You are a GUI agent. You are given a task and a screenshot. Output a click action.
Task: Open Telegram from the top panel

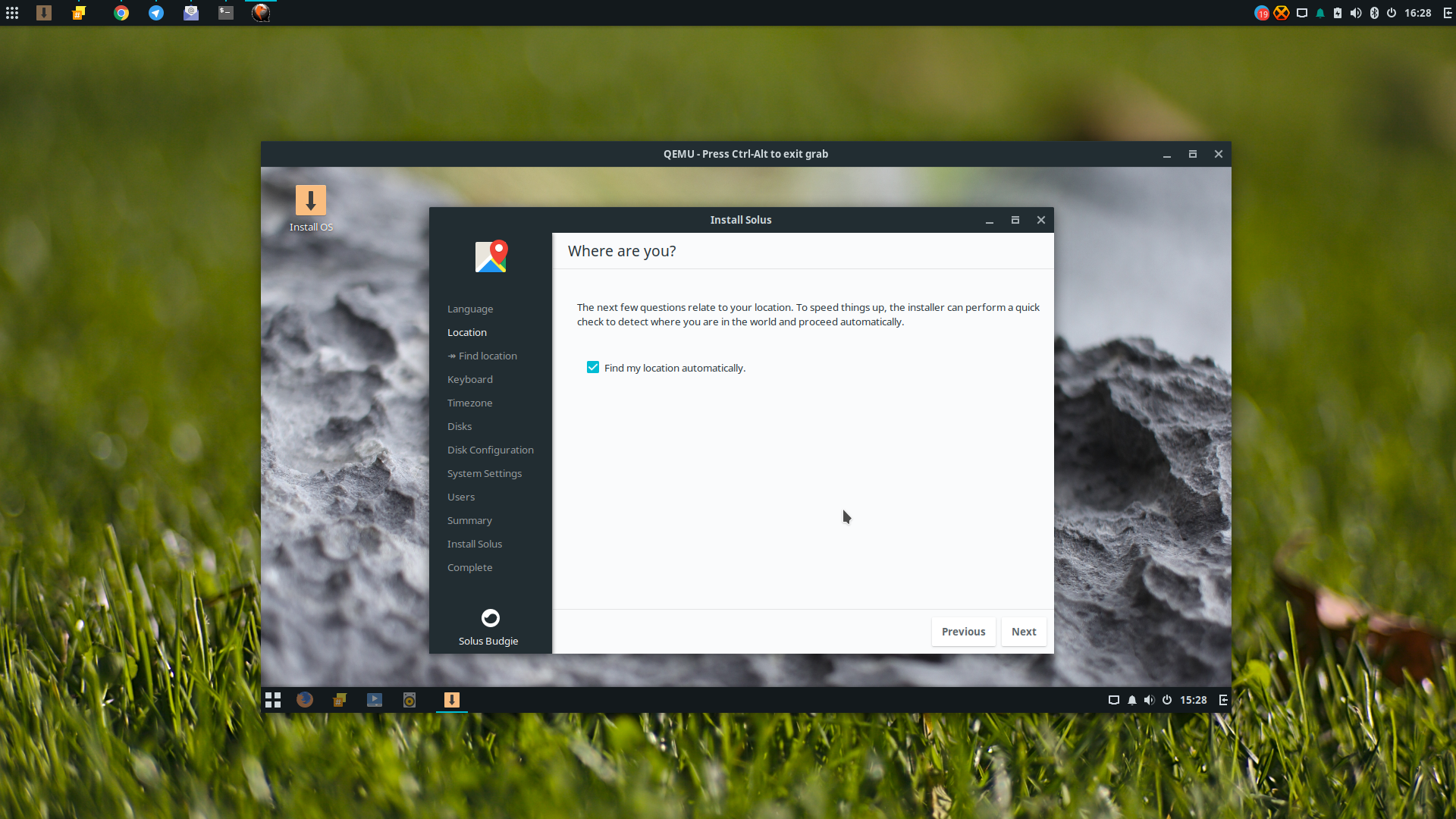tap(156, 13)
